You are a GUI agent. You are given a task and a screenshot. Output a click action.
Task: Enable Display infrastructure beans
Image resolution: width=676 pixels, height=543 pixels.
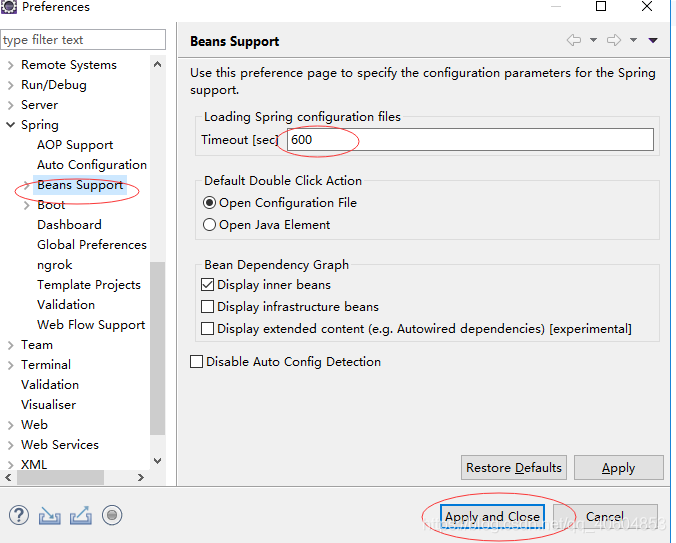click(x=208, y=307)
